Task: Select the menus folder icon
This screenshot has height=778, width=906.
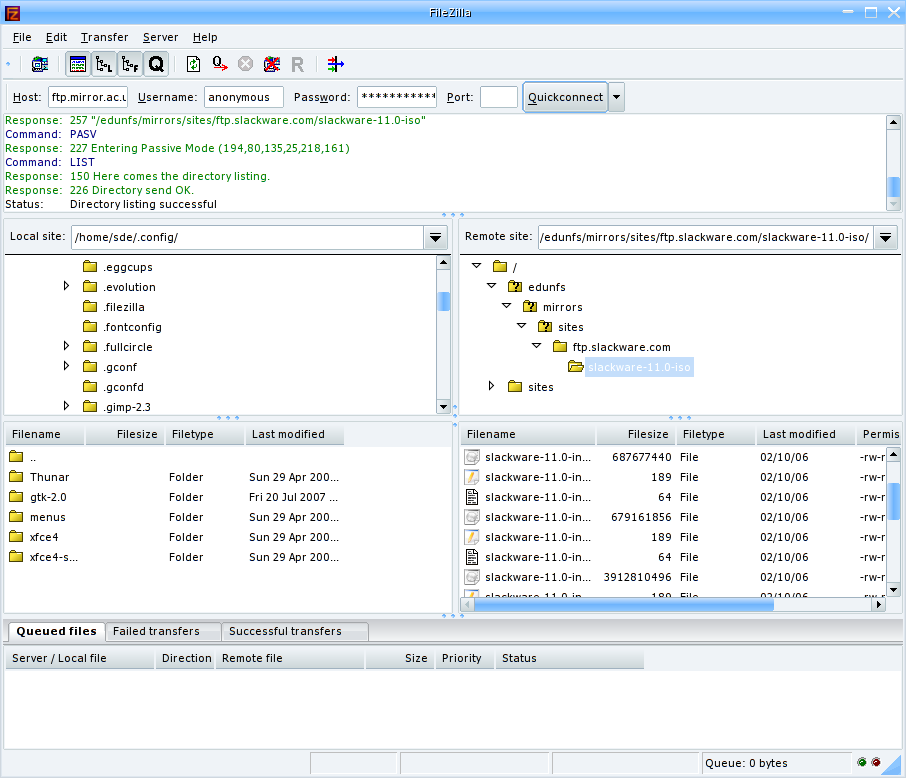Action: coord(16,516)
